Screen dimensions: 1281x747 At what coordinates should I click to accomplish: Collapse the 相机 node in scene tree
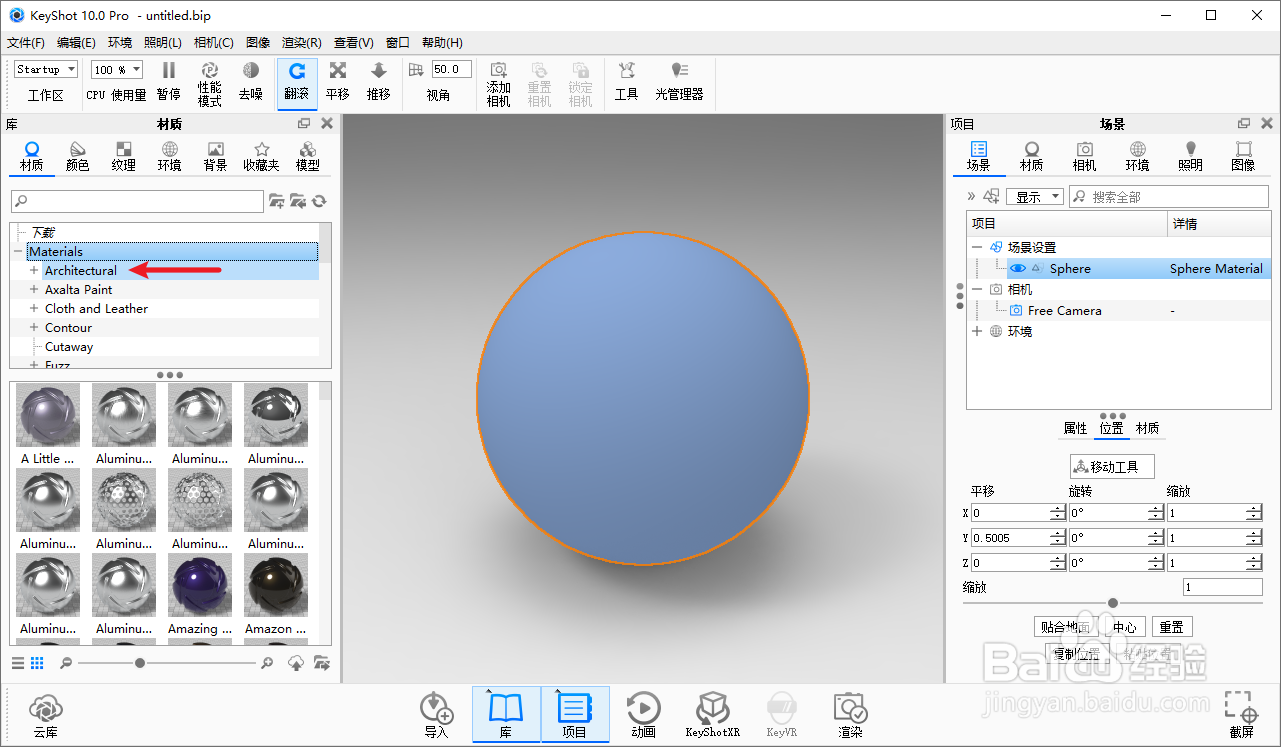click(x=977, y=289)
